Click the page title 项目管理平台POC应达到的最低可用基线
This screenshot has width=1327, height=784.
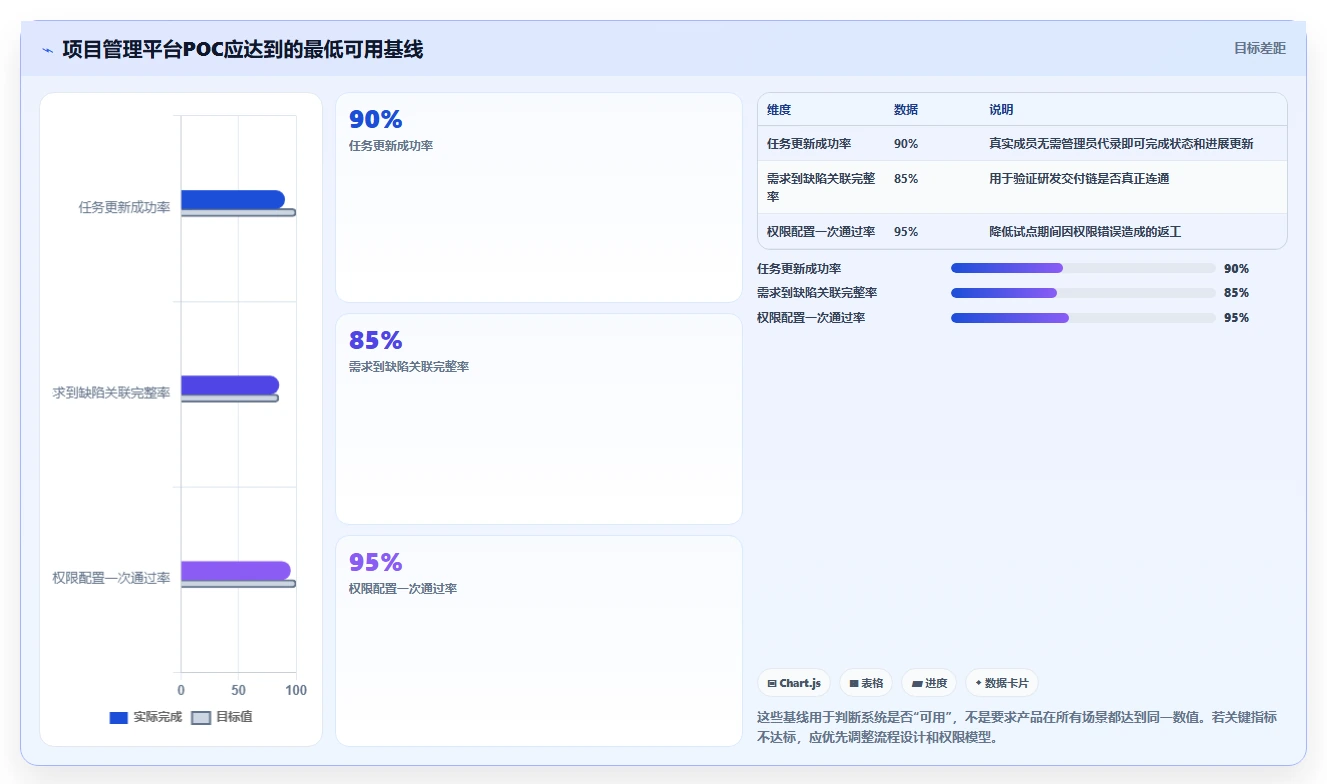click(242, 49)
